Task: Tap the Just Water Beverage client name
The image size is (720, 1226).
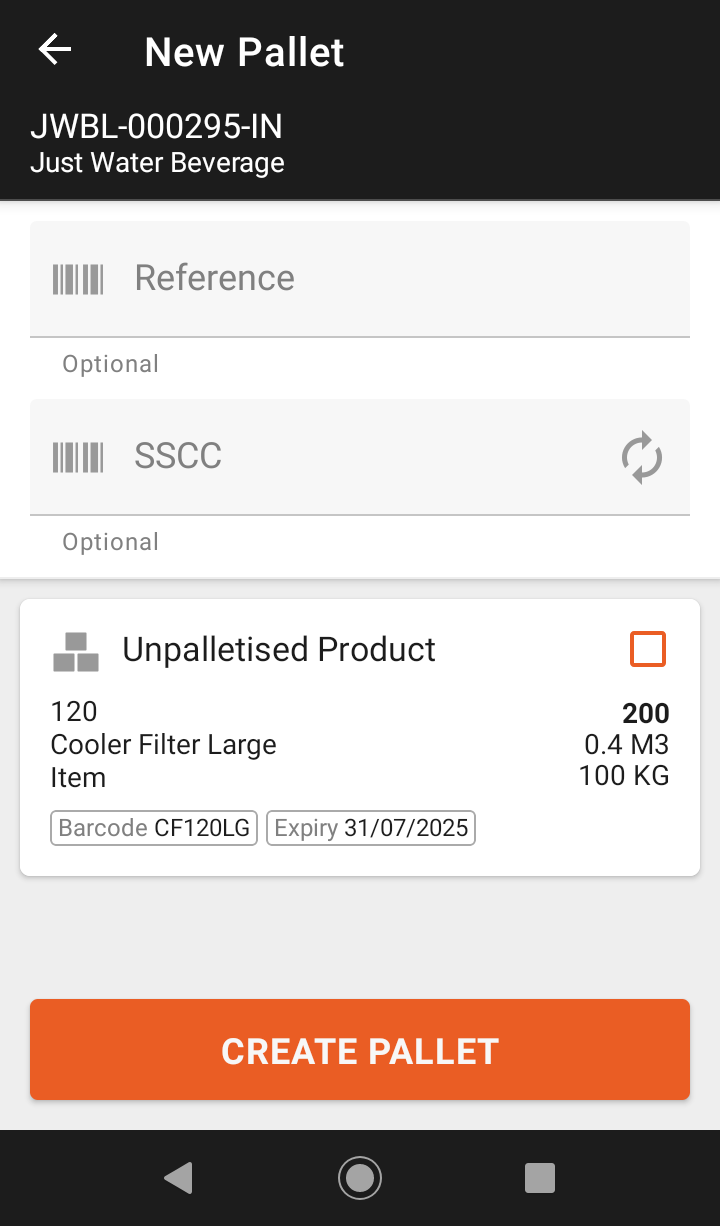Action: [158, 162]
